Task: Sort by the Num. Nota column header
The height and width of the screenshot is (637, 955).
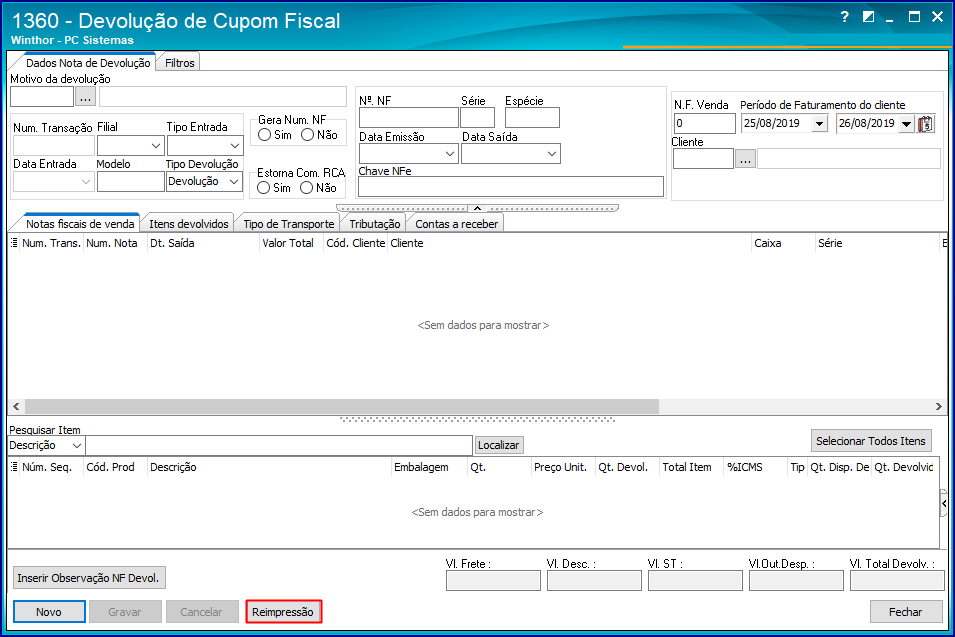Action: tap(115, 243)
